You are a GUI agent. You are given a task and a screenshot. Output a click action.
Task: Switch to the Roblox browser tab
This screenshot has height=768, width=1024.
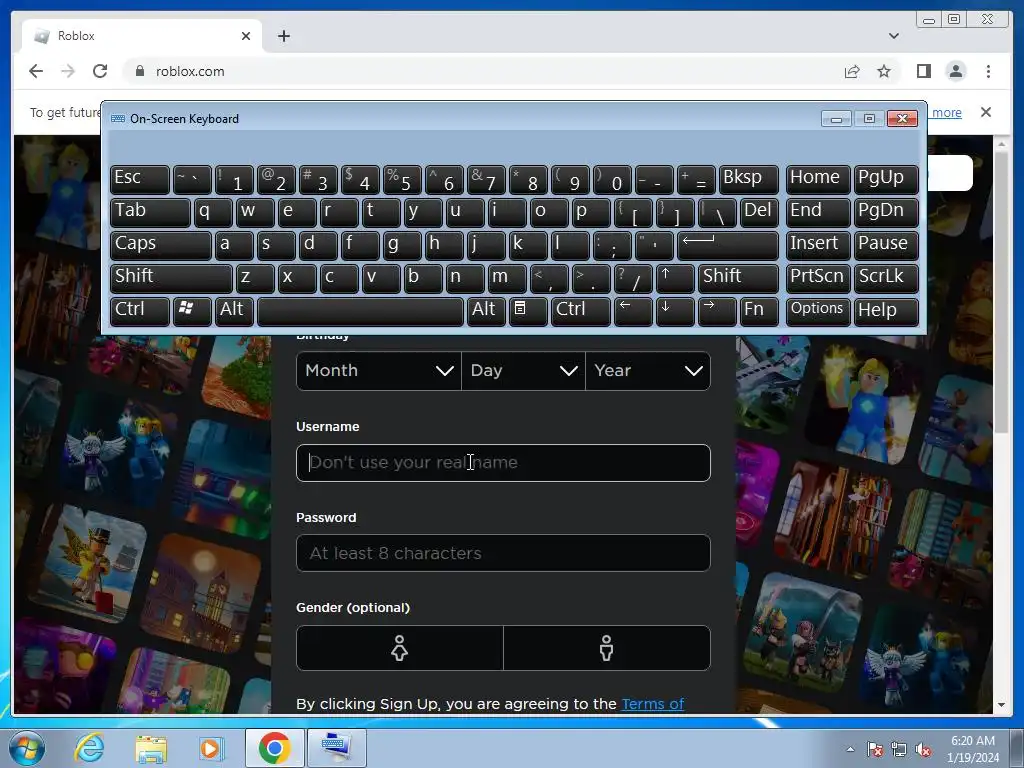tap(142, 36)
